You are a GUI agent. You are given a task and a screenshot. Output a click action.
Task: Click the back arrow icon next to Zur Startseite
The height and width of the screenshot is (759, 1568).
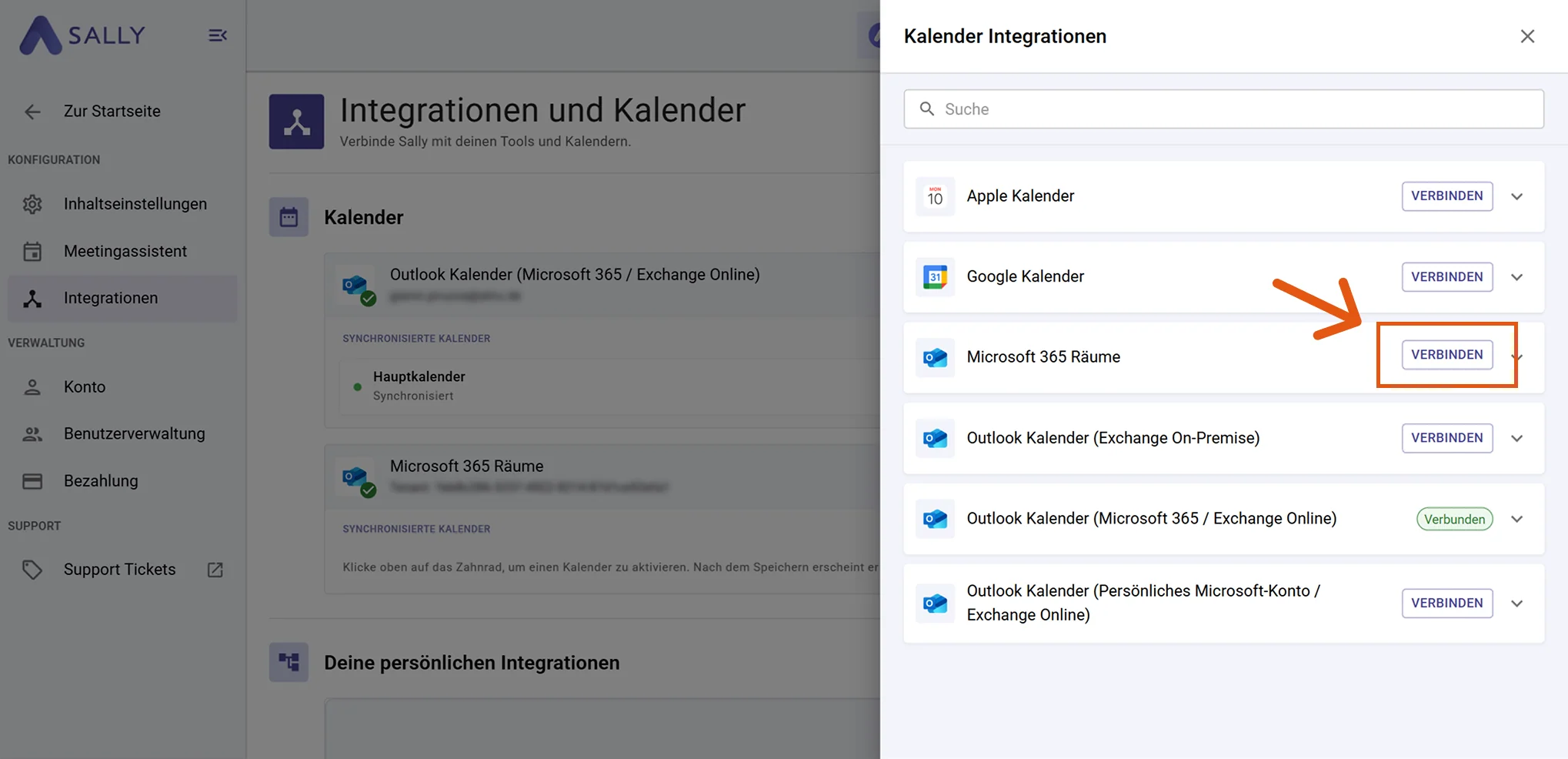pos(32,112)
